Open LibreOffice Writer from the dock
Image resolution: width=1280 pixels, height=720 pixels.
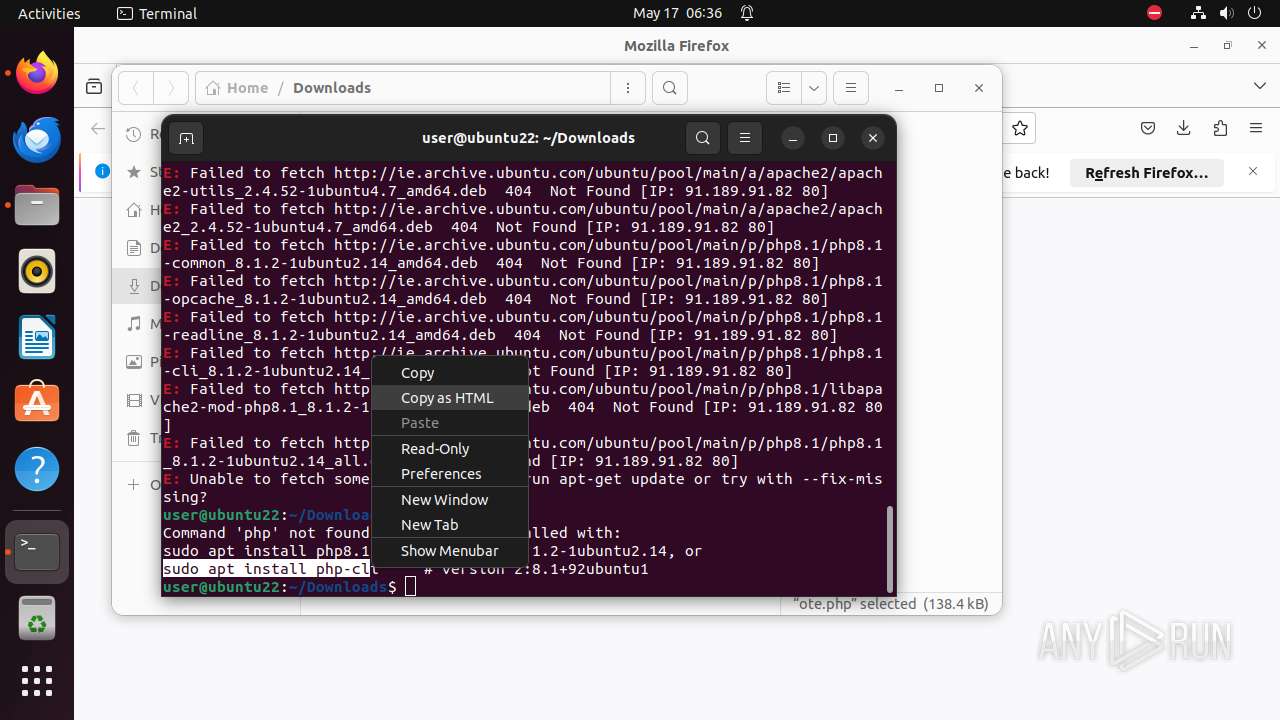point(37,337)
